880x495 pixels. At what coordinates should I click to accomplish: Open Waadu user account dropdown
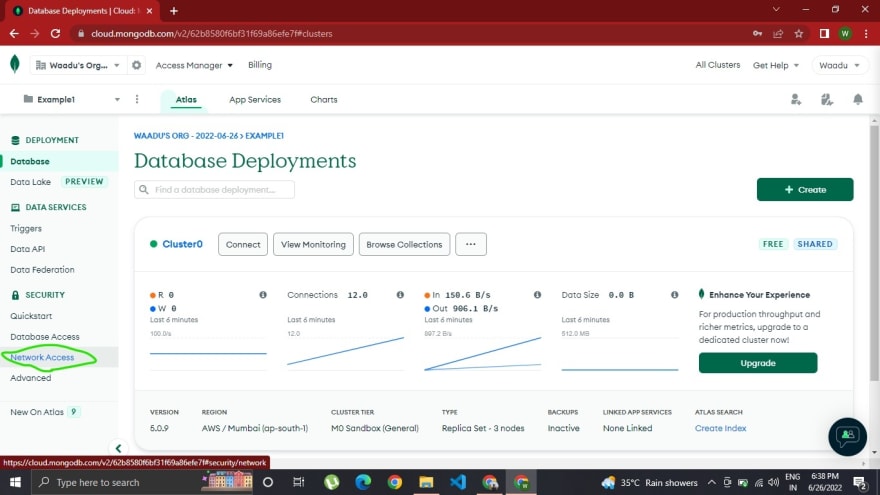tap(839, 65)
